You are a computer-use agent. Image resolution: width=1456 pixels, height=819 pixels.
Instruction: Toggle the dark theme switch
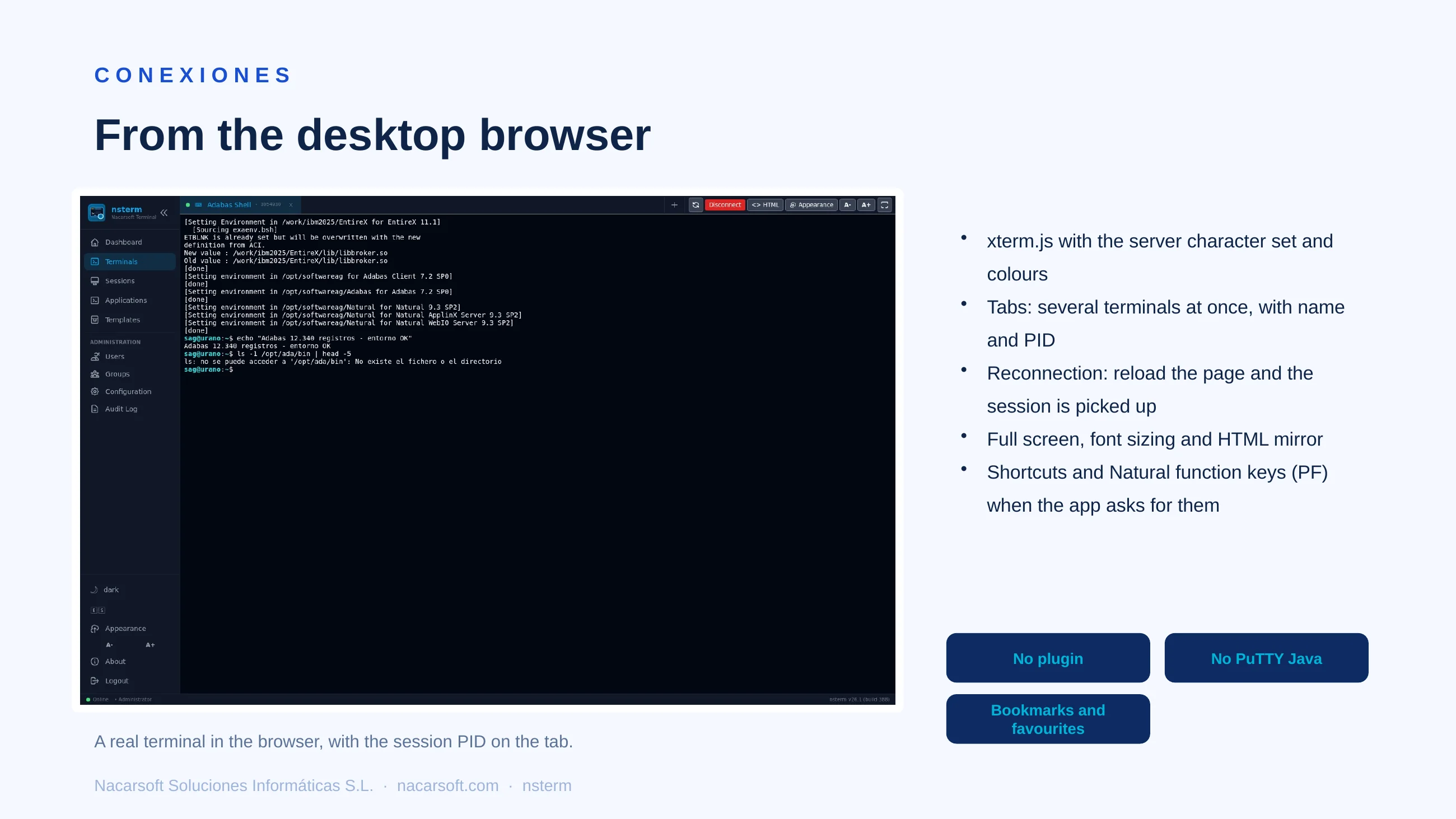point(105,590)
